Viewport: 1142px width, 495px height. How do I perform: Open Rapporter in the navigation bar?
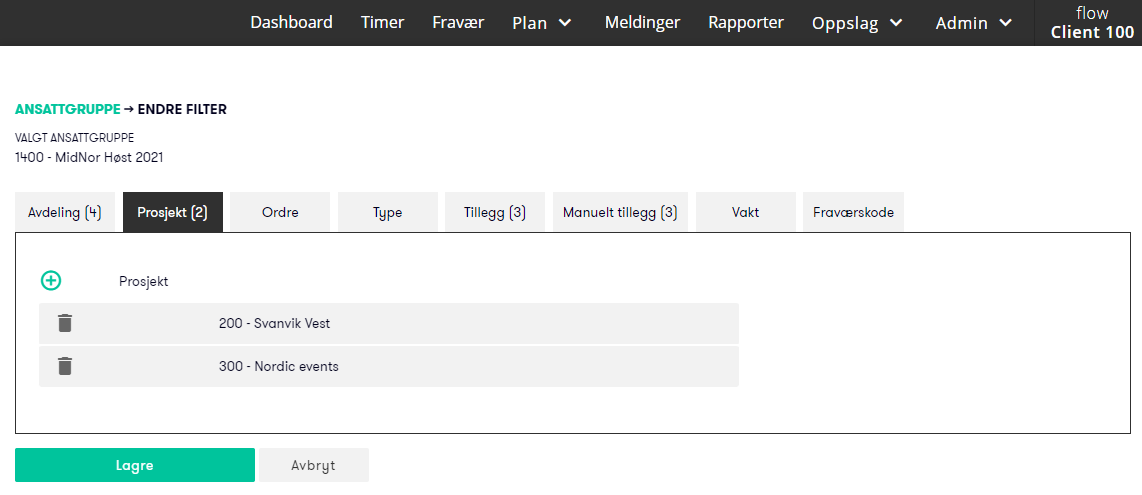tap(746, 22)
